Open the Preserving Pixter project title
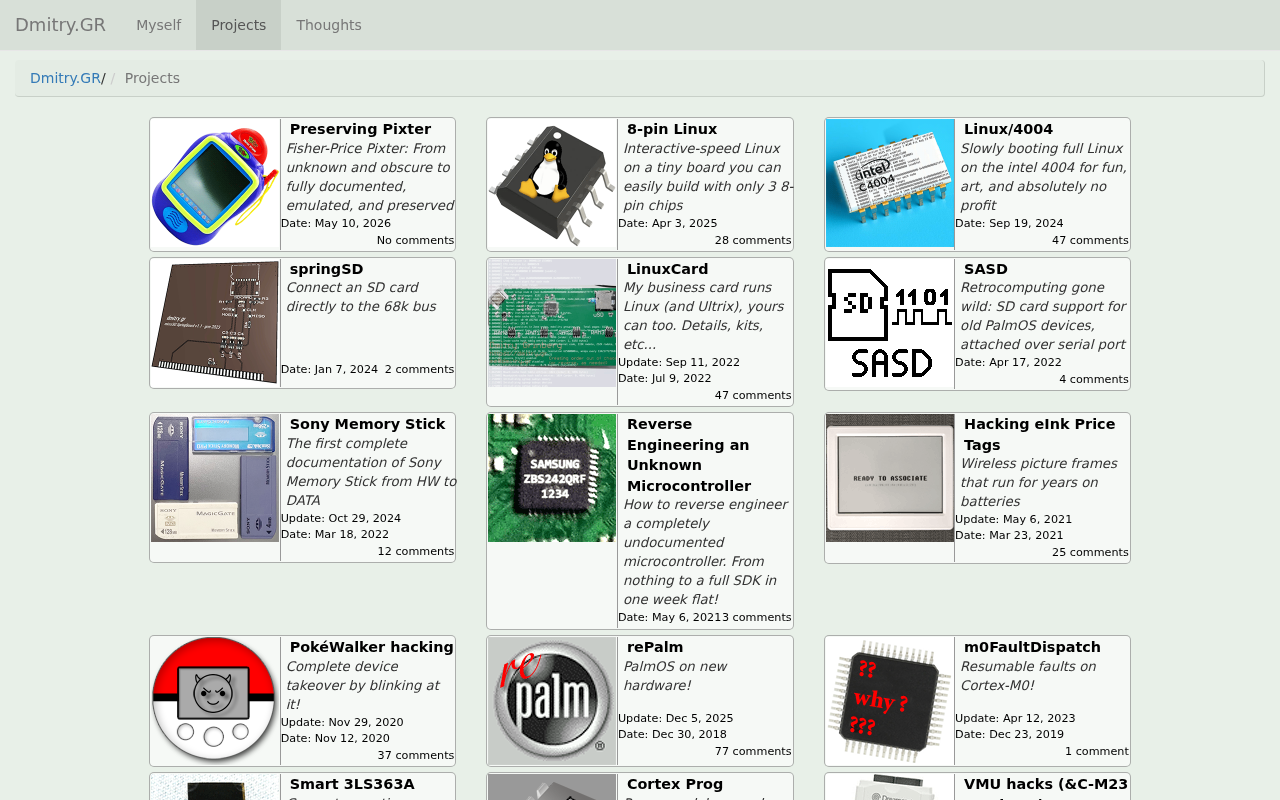The width and height of the screenshot is (1280, 800). coord(360,129)
